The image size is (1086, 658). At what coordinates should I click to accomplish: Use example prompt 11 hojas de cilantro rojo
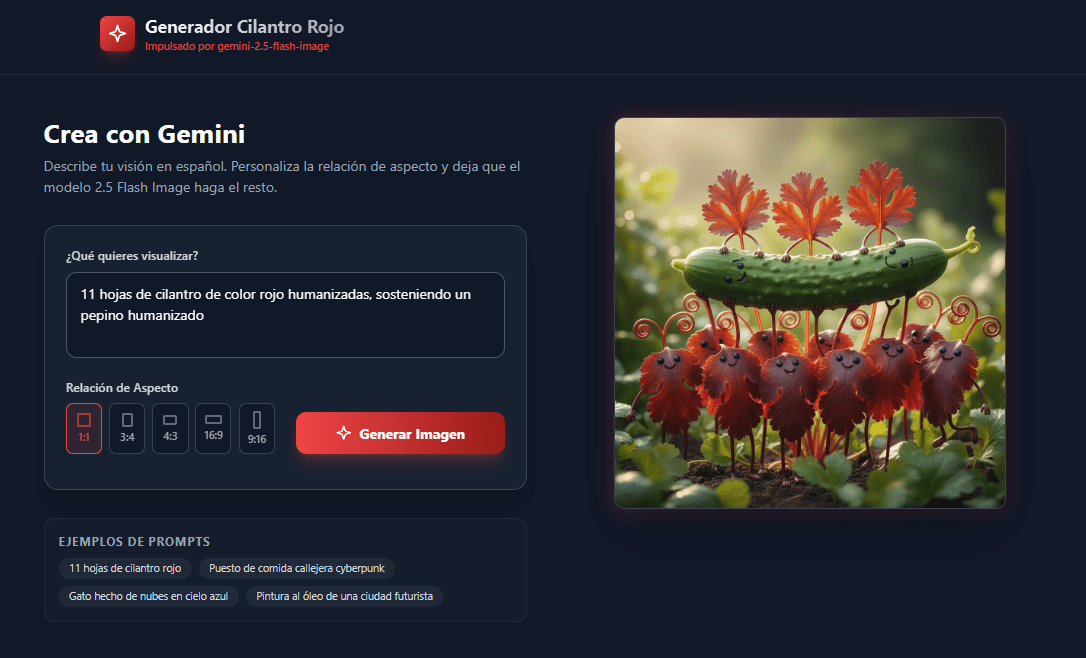[x=125, y=568]
